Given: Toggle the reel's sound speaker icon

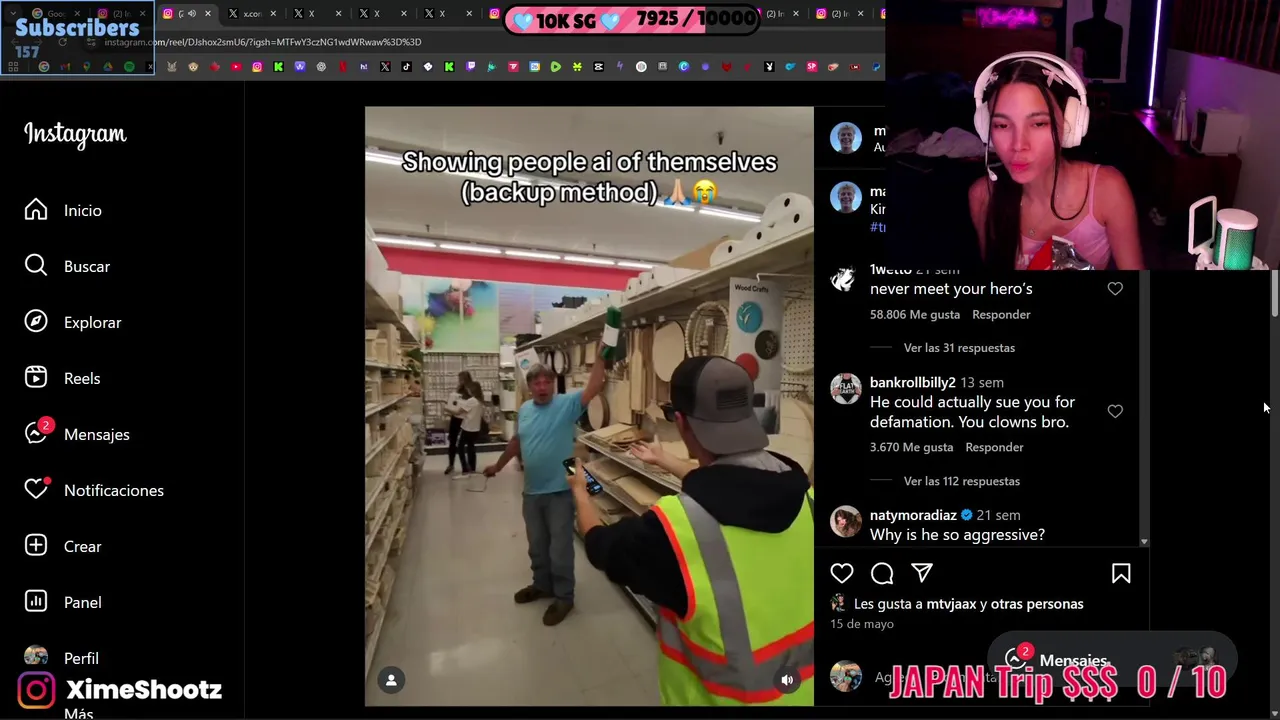Looking at the screenshot, I should [x=787, y=680].
